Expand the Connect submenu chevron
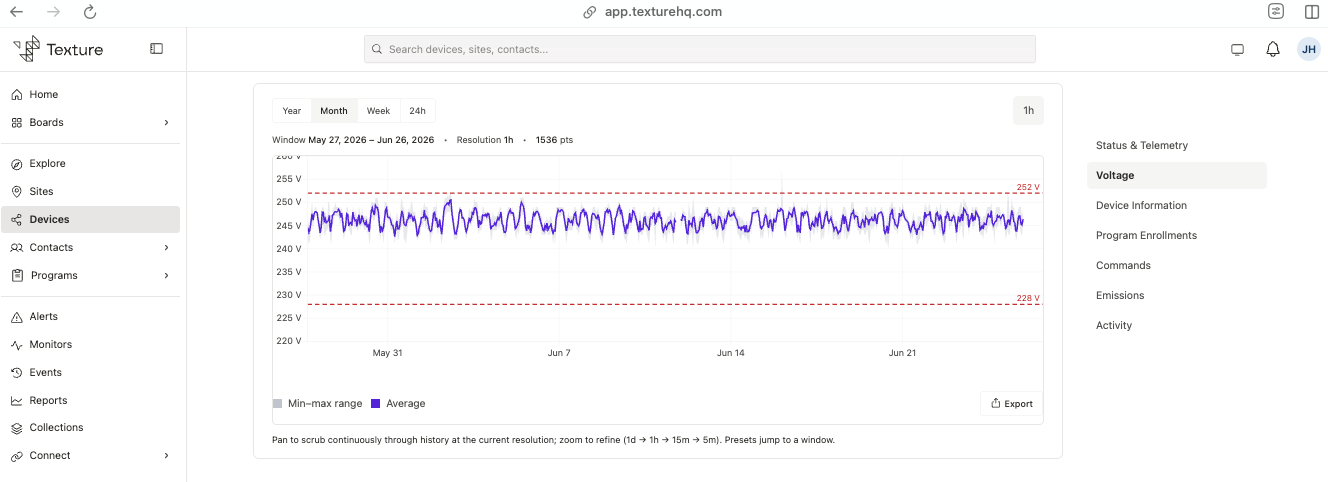The image size is (1328, 482). pos(166,456)
